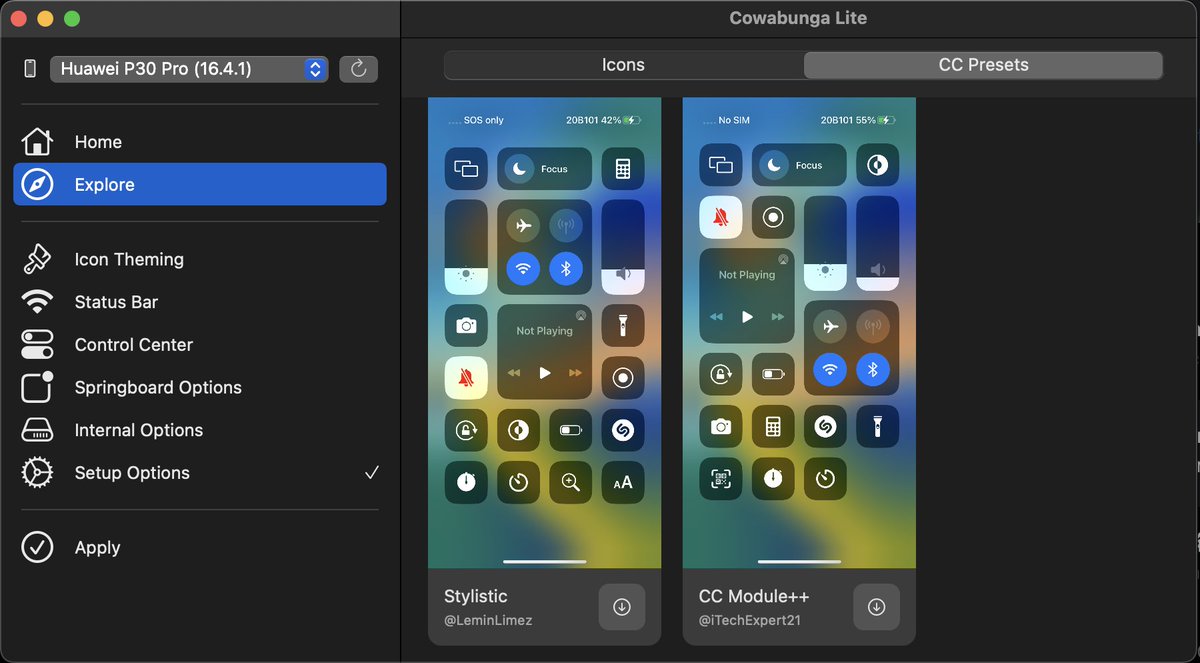
Task: Click the Apply checkmark circle icon
Action: pos(37,547)
